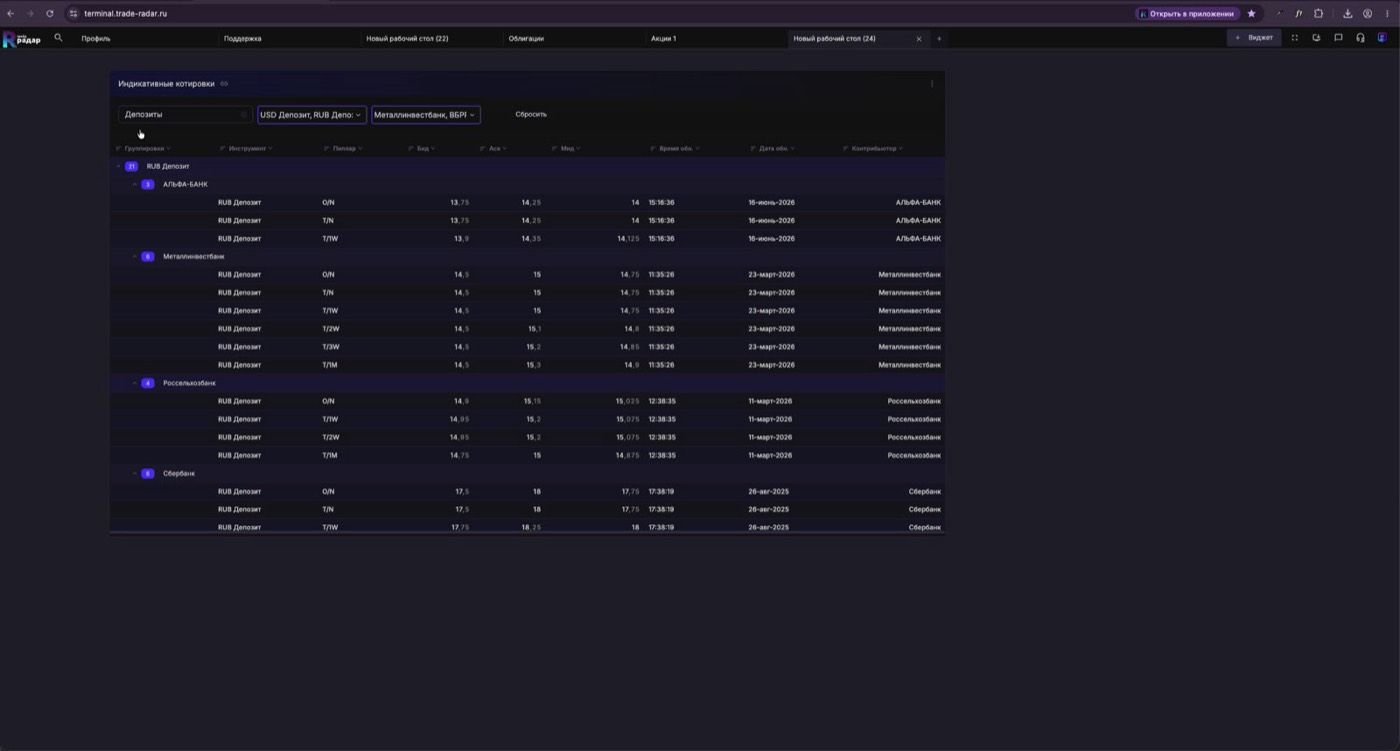Open the Аск column header menu
The width and height of the screenshot is (1400, 751).
[x=505, y=149]
